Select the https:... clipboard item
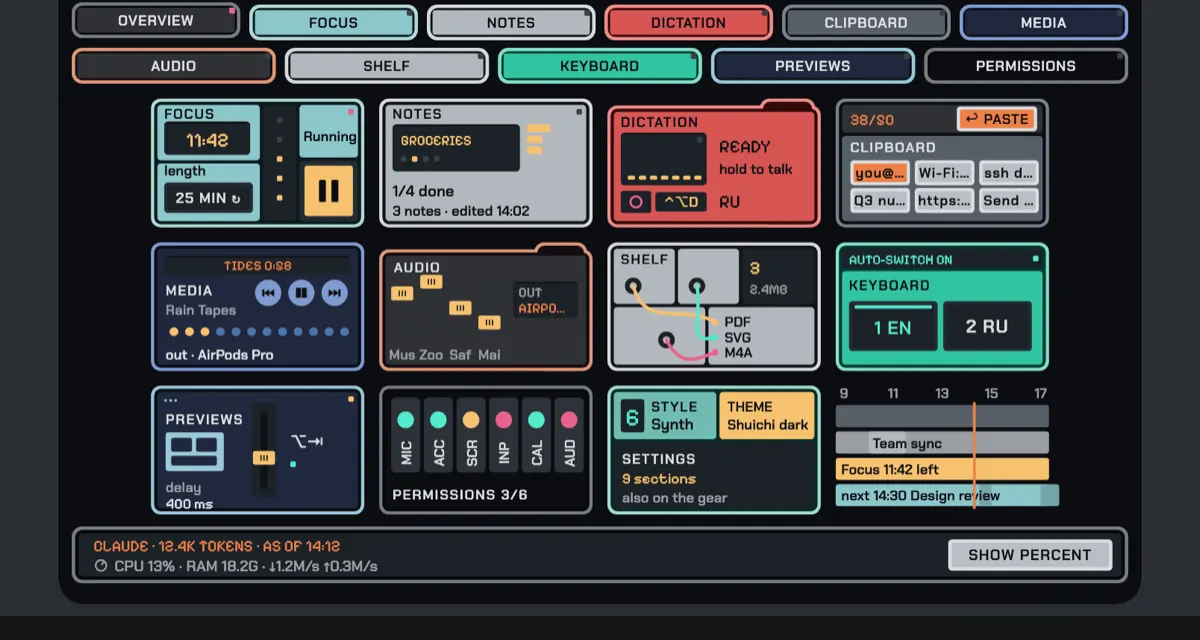This screenshot has height=640, width=1200. [x=944, y=200]
